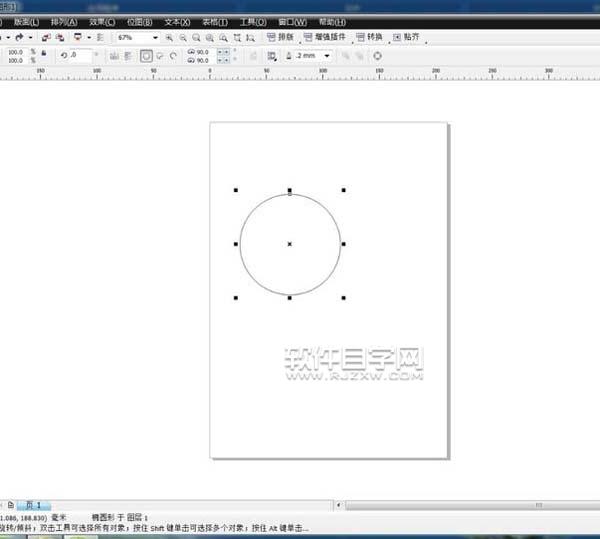Select the Pie shape mode icon
Viewport: 600px width, 539px height.
[x=160, y=56]
